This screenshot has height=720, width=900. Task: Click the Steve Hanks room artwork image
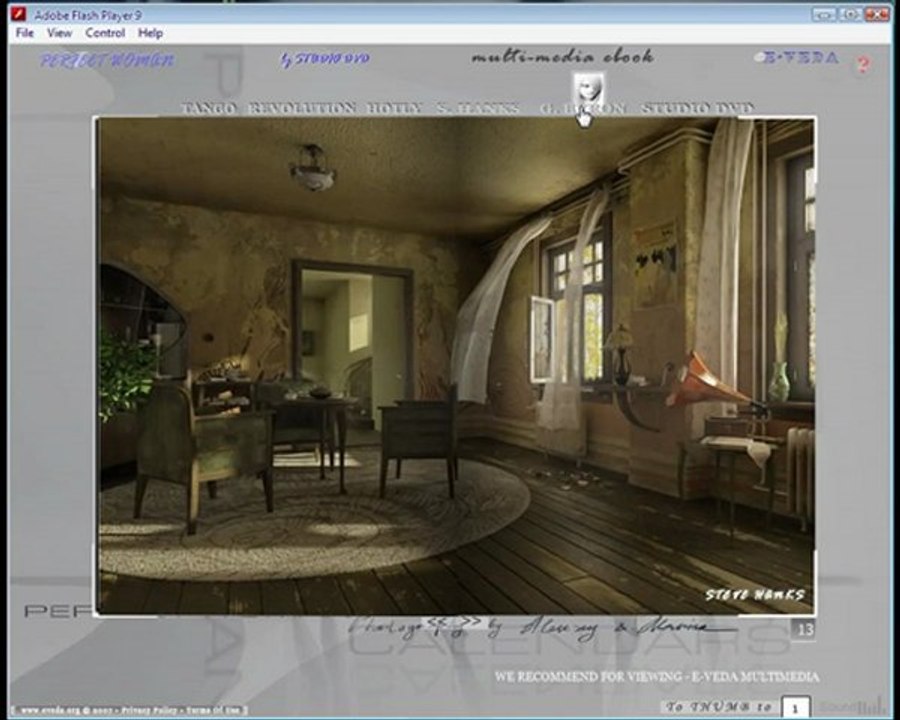[x=455, y=366]
